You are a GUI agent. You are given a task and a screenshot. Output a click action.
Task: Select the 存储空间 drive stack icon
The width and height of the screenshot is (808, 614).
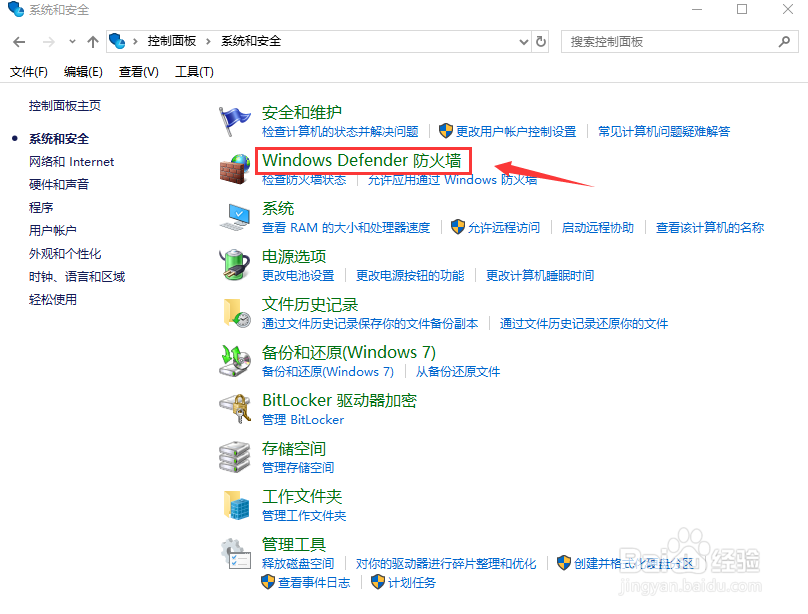click(235, 458)
